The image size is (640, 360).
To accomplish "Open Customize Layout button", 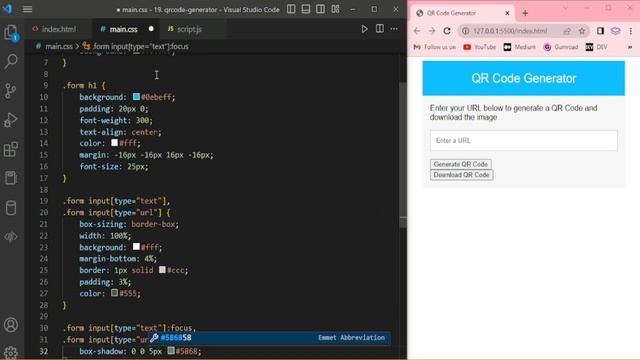I will [x=336, y=9].
